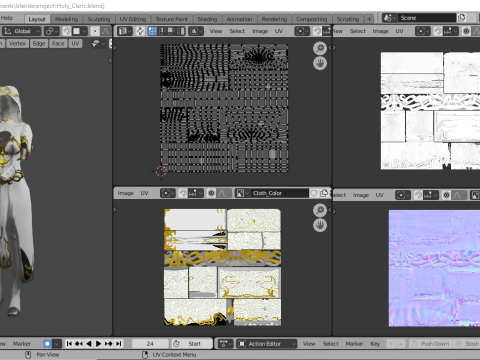Toggle fake user shield for Cloth_Color
Image resolution: width=480 pixels, height=360 pixels.
coord(314,193)
